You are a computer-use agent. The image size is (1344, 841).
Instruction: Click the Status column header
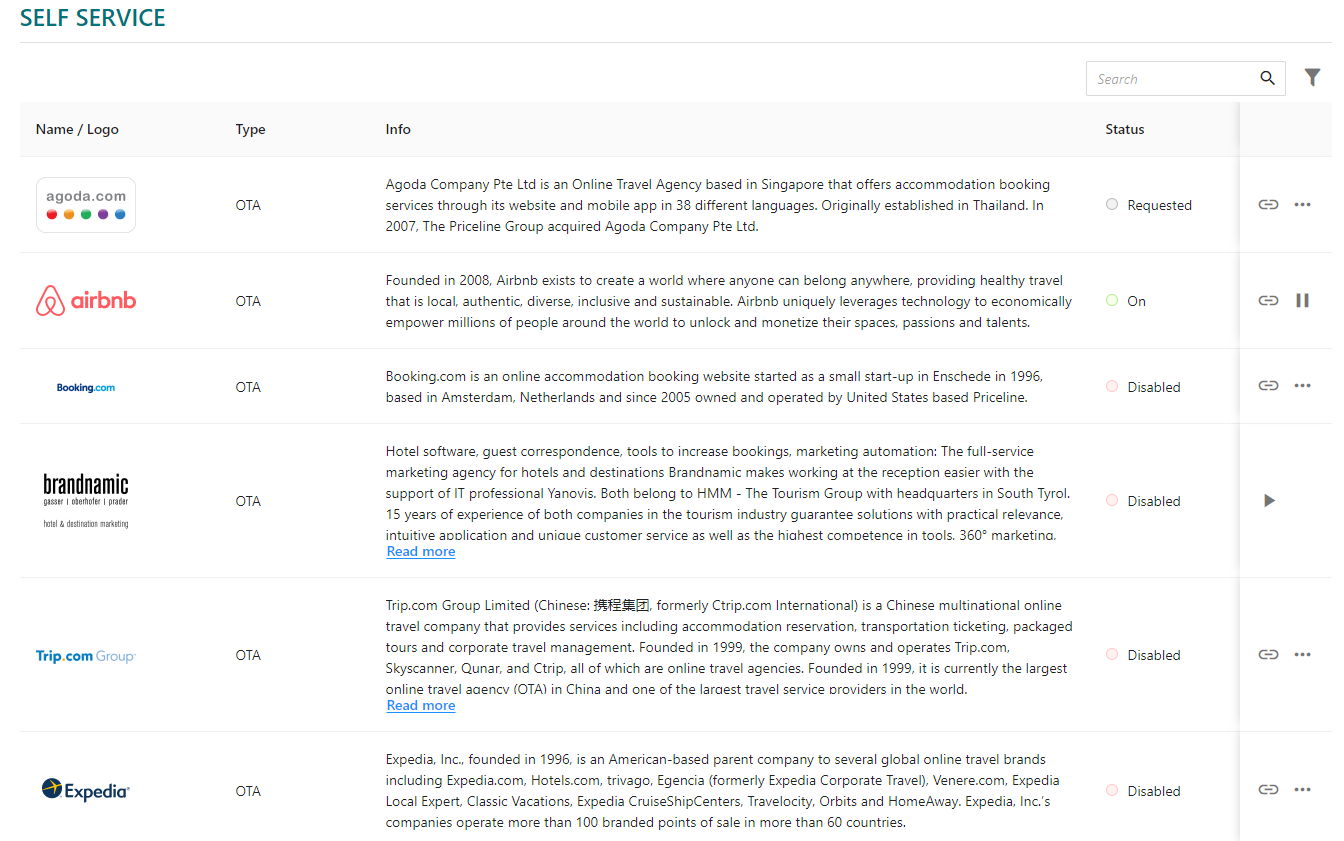point(1124,129)
